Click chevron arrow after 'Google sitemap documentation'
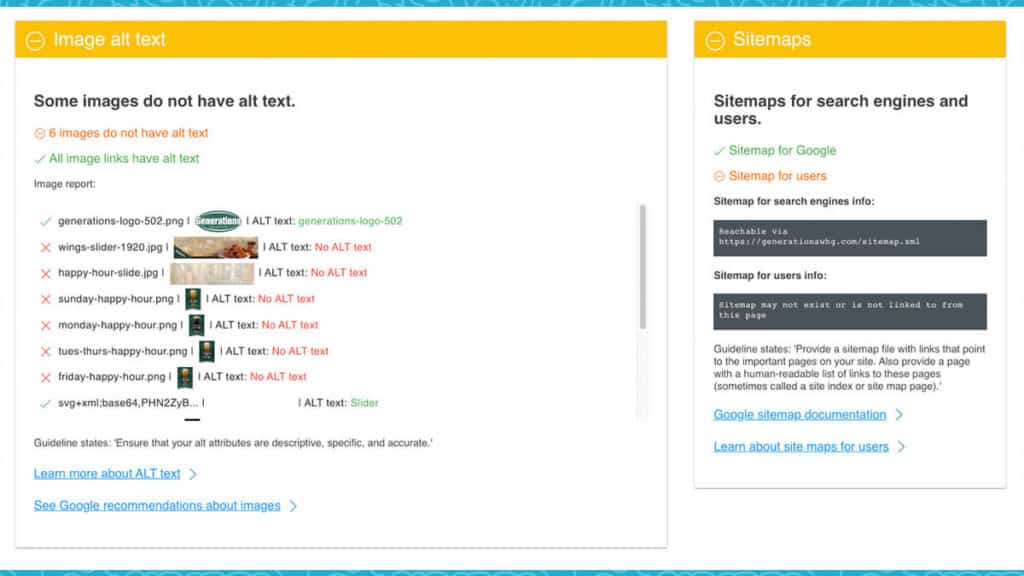1024x576 pixels. pyautogui.click(x=899, y=415)
